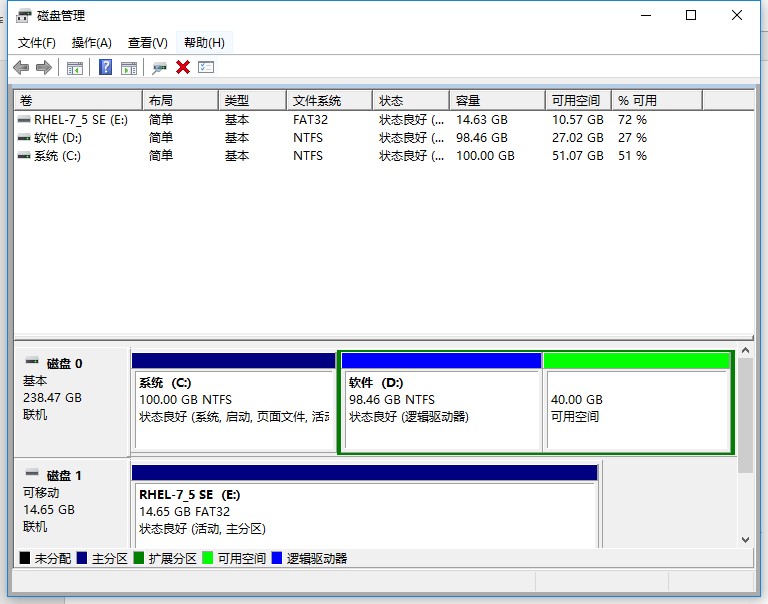The image size is (768, 604).
Task: Open the 文件(F) menu
Action: 37,43
